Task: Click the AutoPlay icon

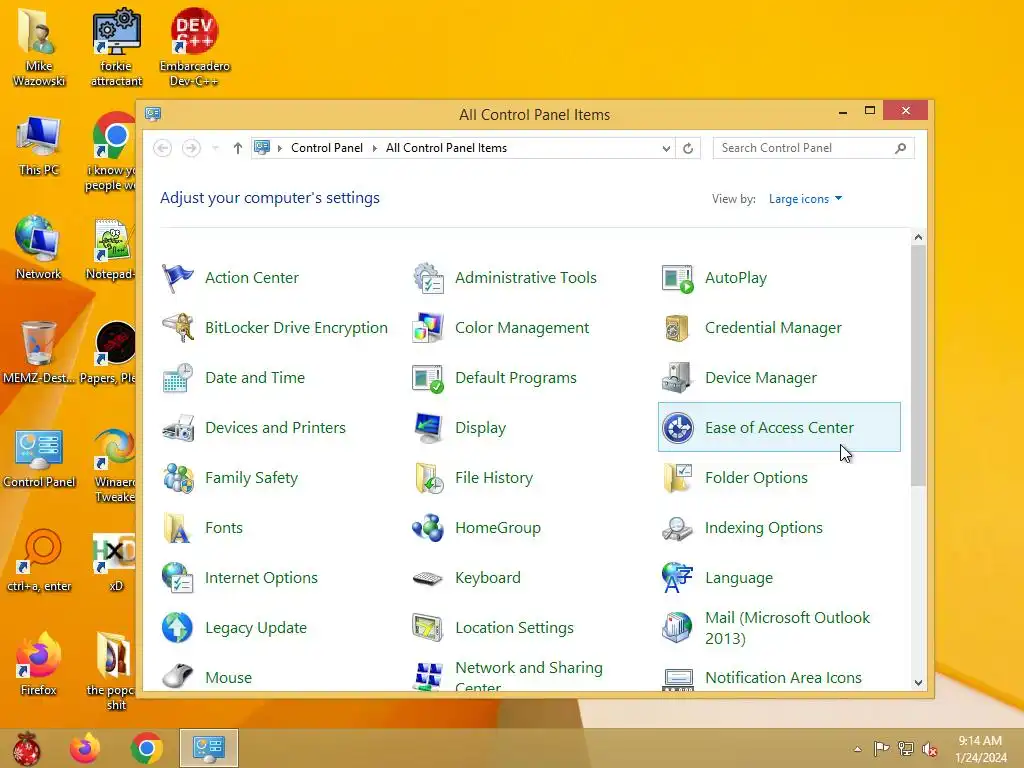Action: (x=677, y=278)
